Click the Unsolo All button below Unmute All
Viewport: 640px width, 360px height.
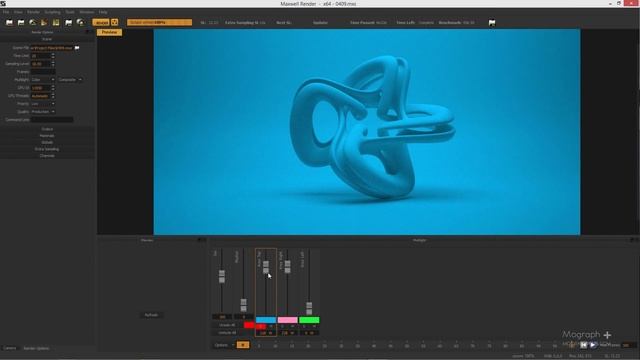[x=227, y=333]
